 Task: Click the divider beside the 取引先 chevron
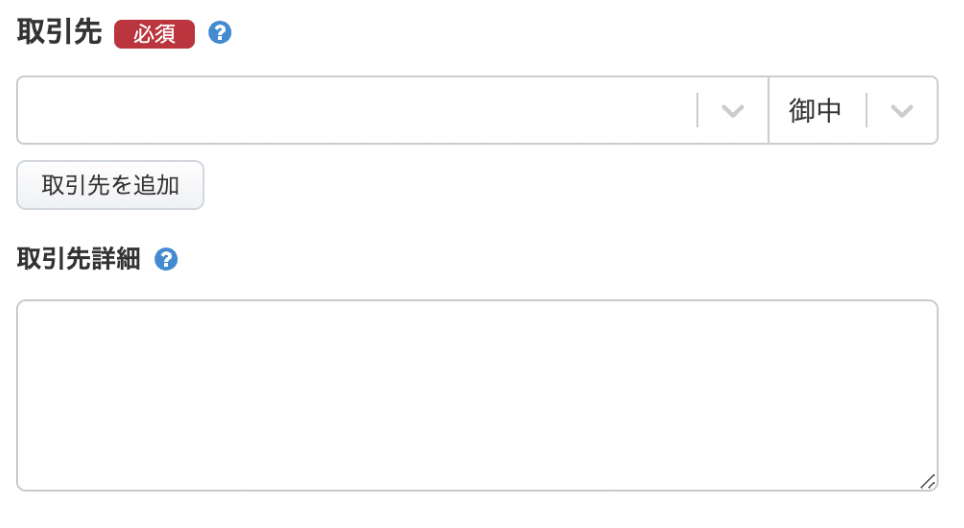coord(697,111)
